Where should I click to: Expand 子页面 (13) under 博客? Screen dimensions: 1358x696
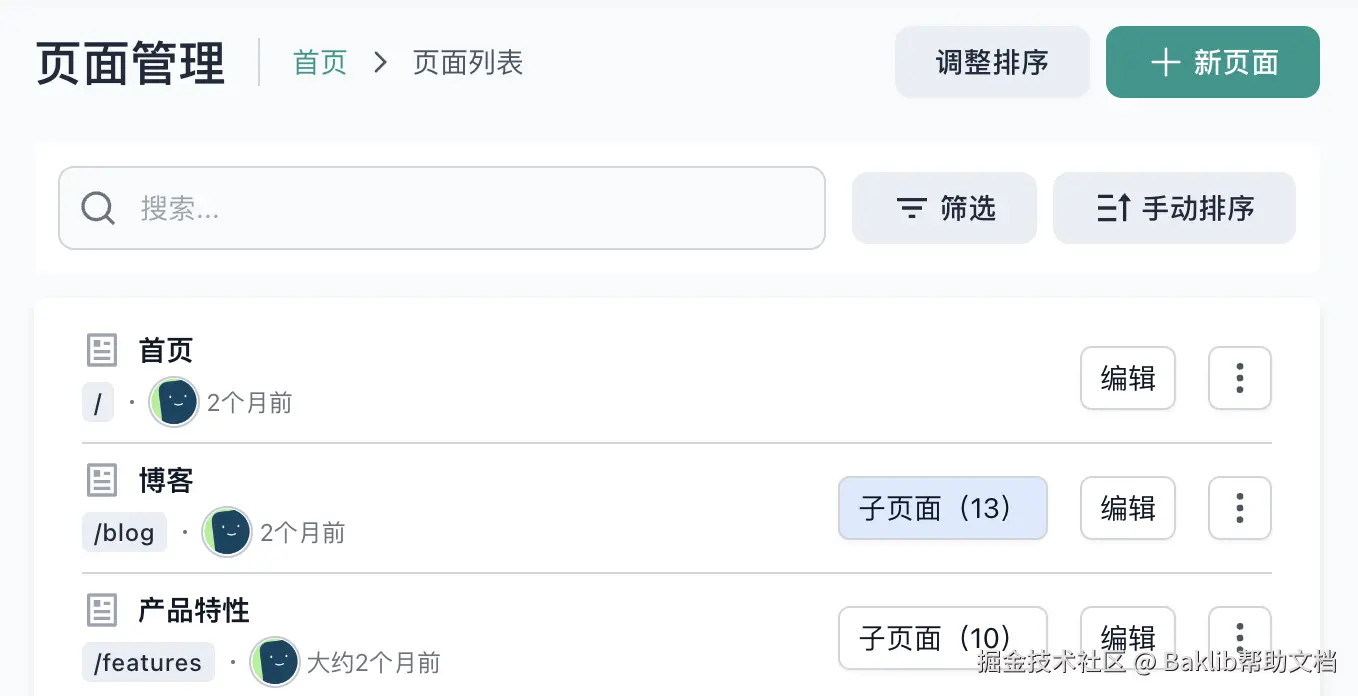coord(942,508)
